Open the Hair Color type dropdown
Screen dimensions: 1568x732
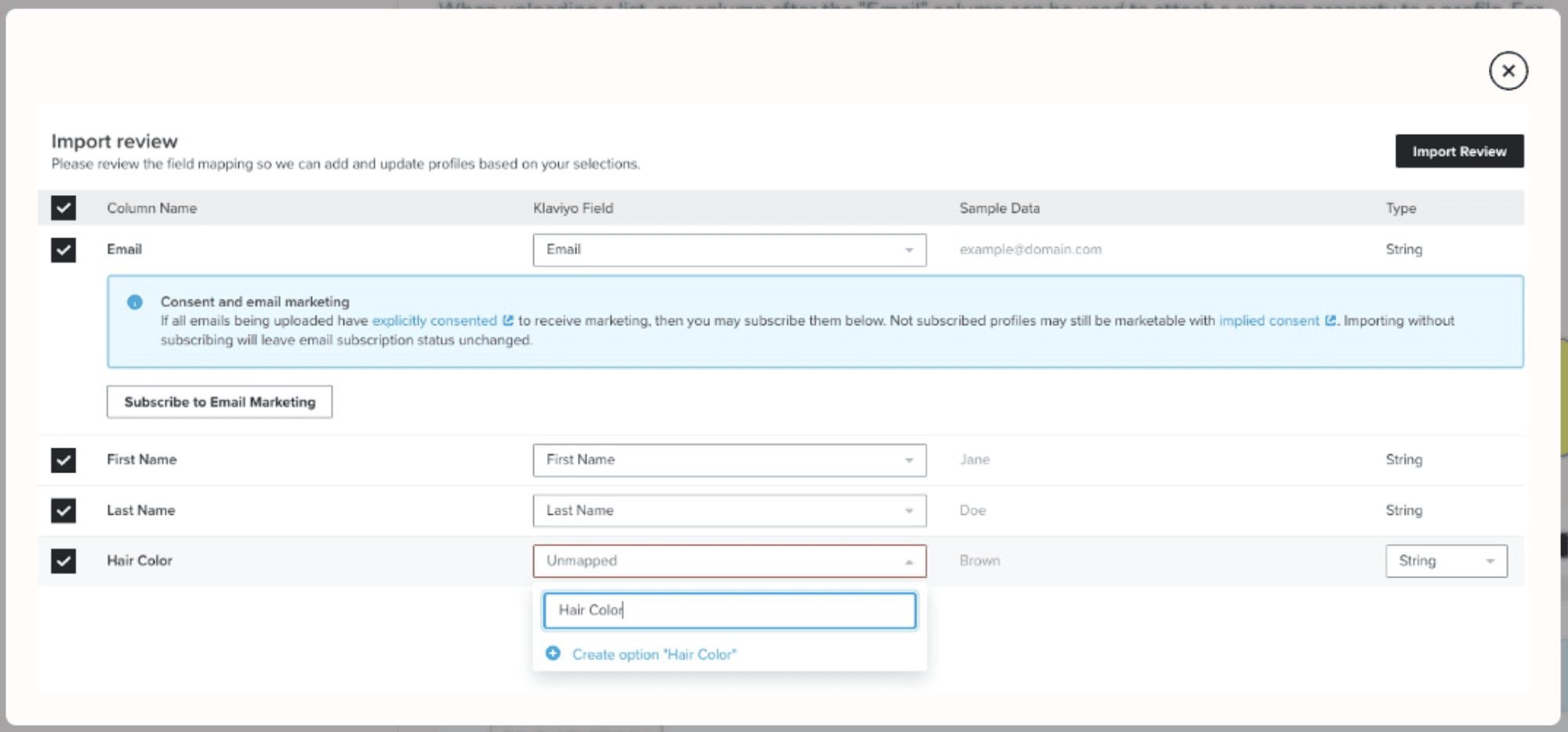tap(1446, 561)
